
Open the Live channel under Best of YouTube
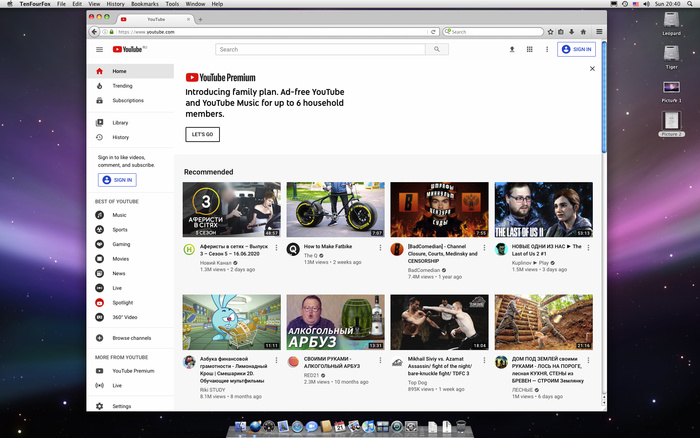[130, 288]
